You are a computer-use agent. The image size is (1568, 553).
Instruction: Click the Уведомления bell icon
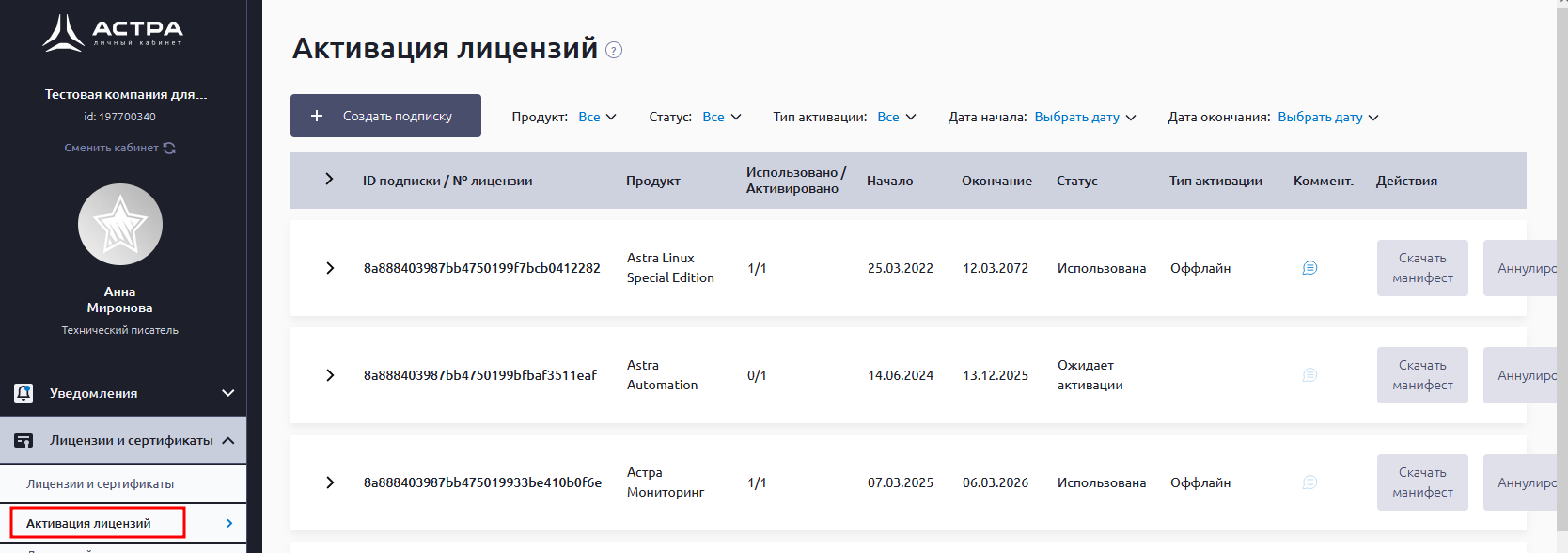click(24, 393)
